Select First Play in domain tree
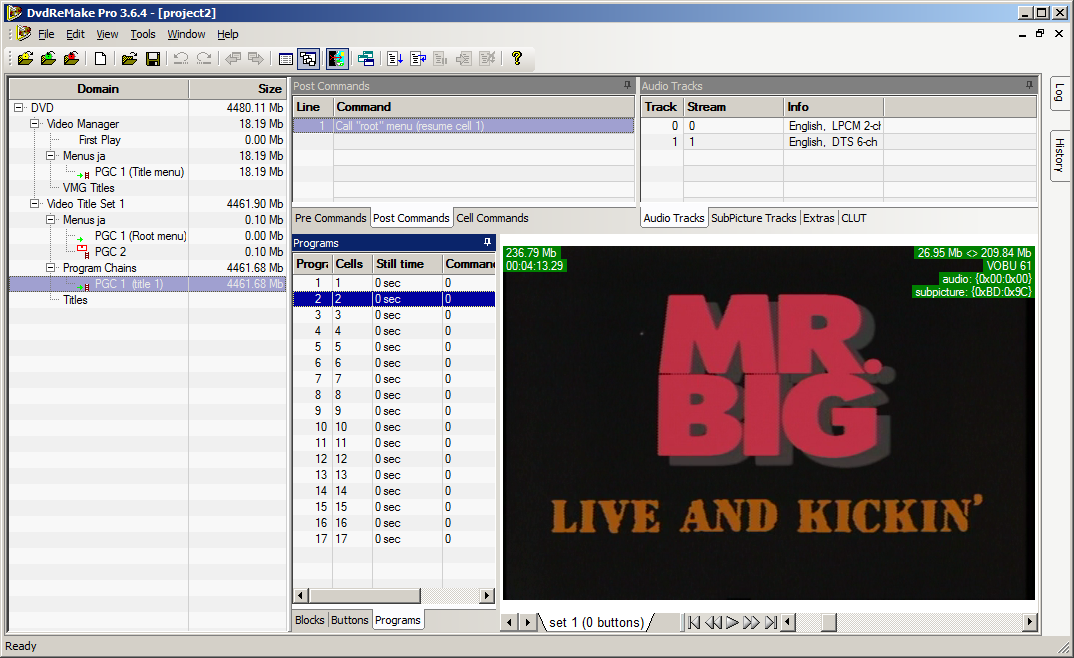This screenshot has width=1074, height=658. tap(100, 140)
